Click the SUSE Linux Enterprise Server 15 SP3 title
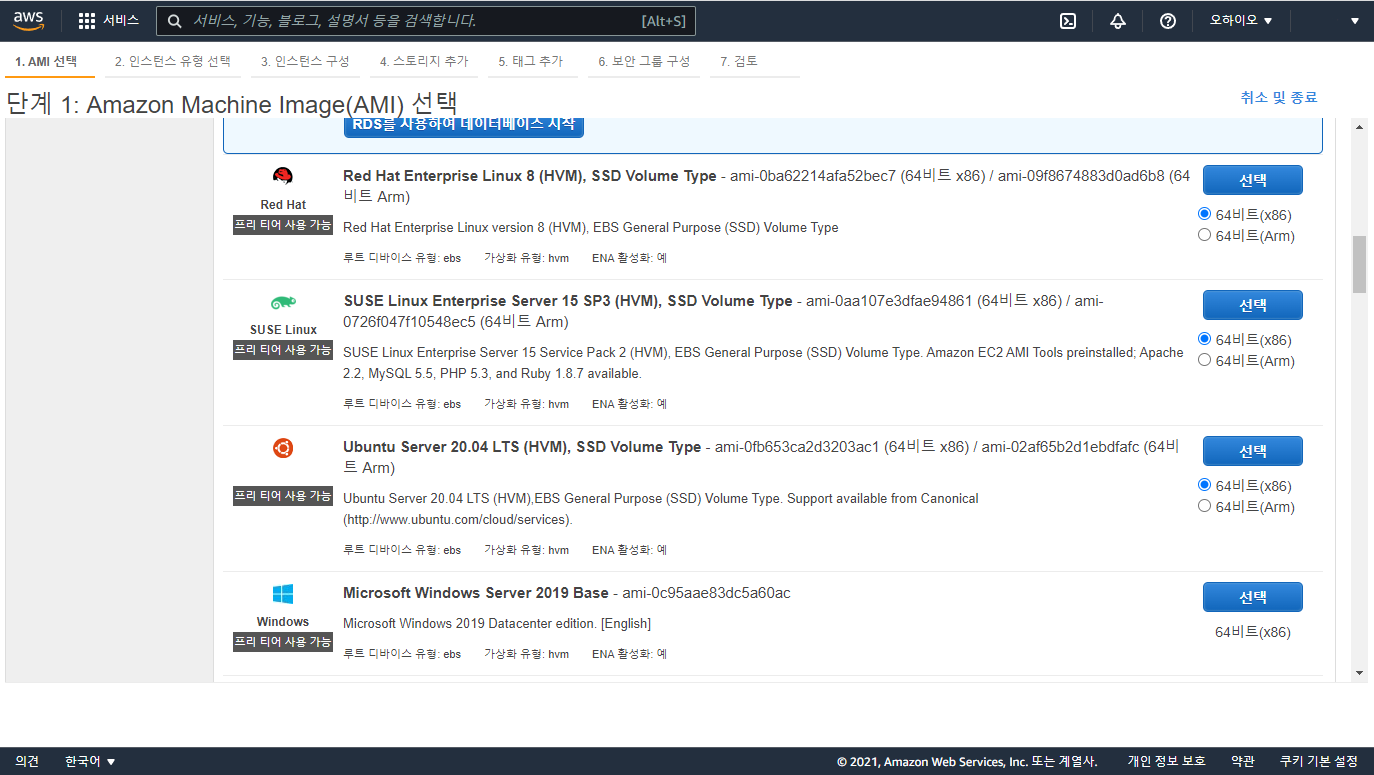 click(567, 301)
